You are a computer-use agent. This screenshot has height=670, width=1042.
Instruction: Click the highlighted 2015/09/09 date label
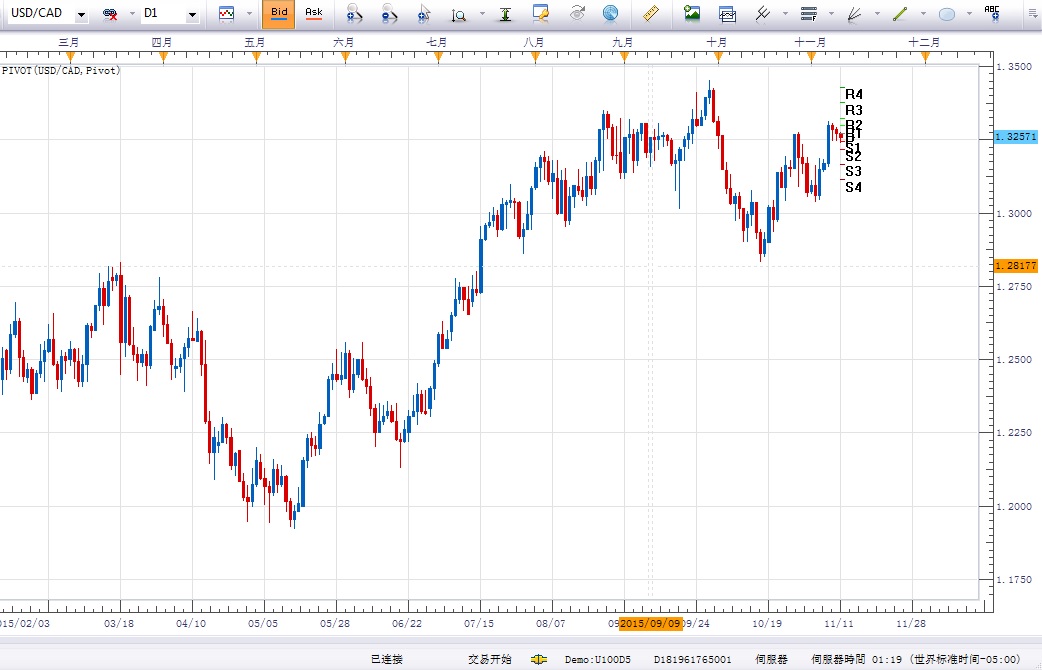point(650,623)
